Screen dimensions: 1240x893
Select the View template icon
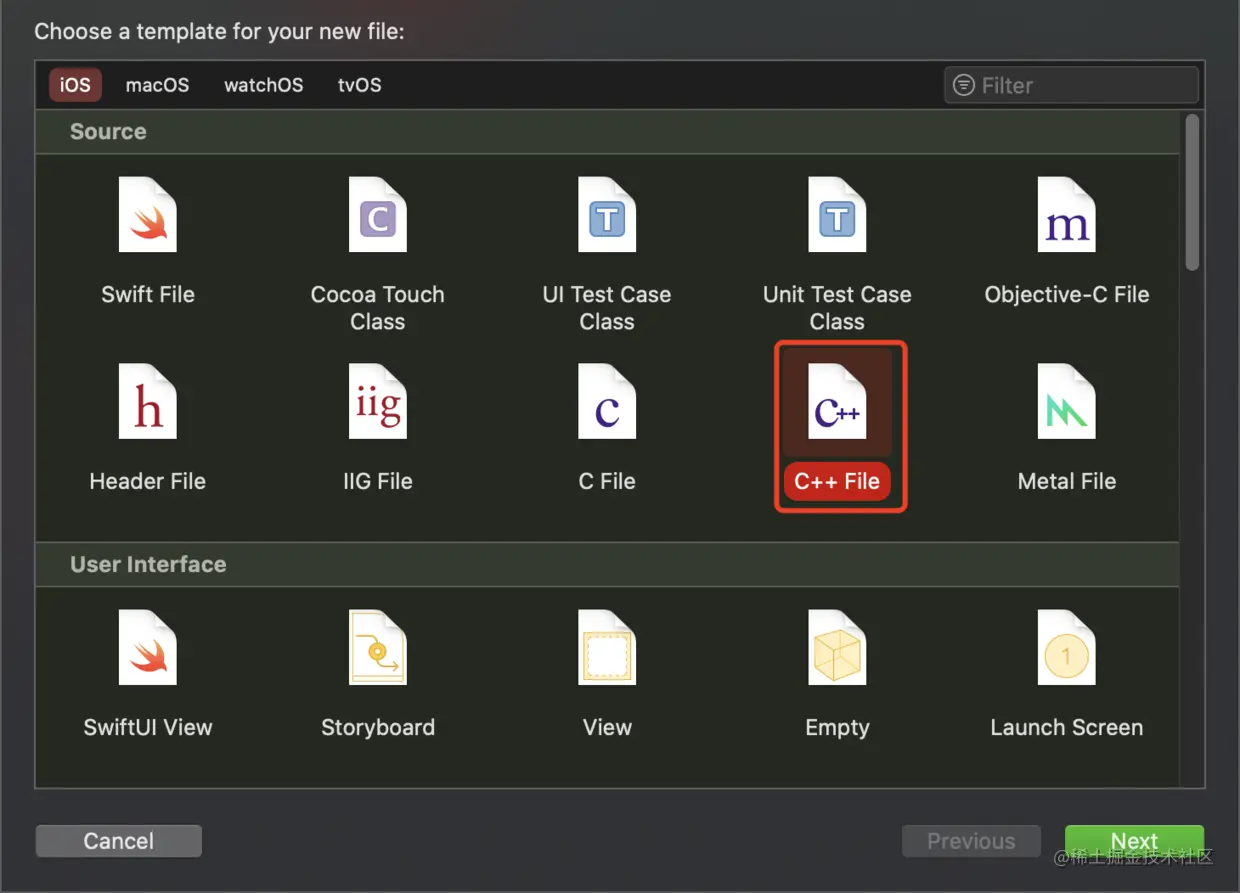tap(607, 648)
